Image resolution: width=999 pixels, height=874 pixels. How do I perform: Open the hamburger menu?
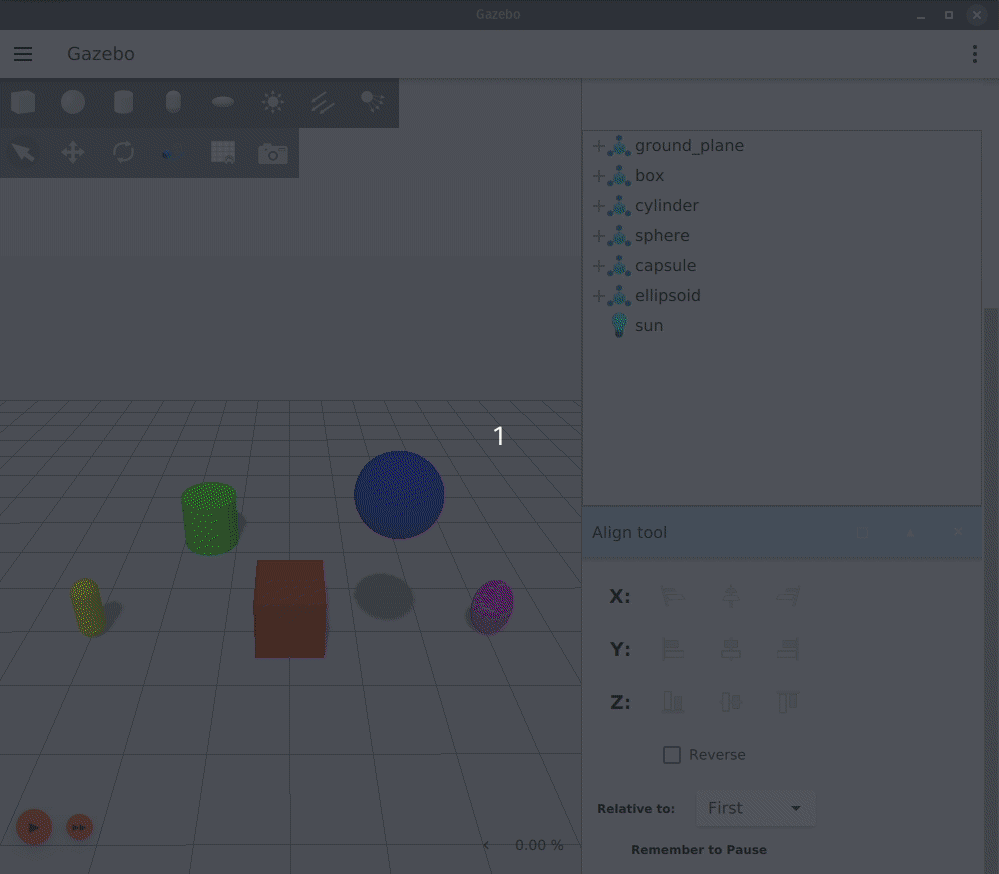pyautogui.click(x=23, y=54)
